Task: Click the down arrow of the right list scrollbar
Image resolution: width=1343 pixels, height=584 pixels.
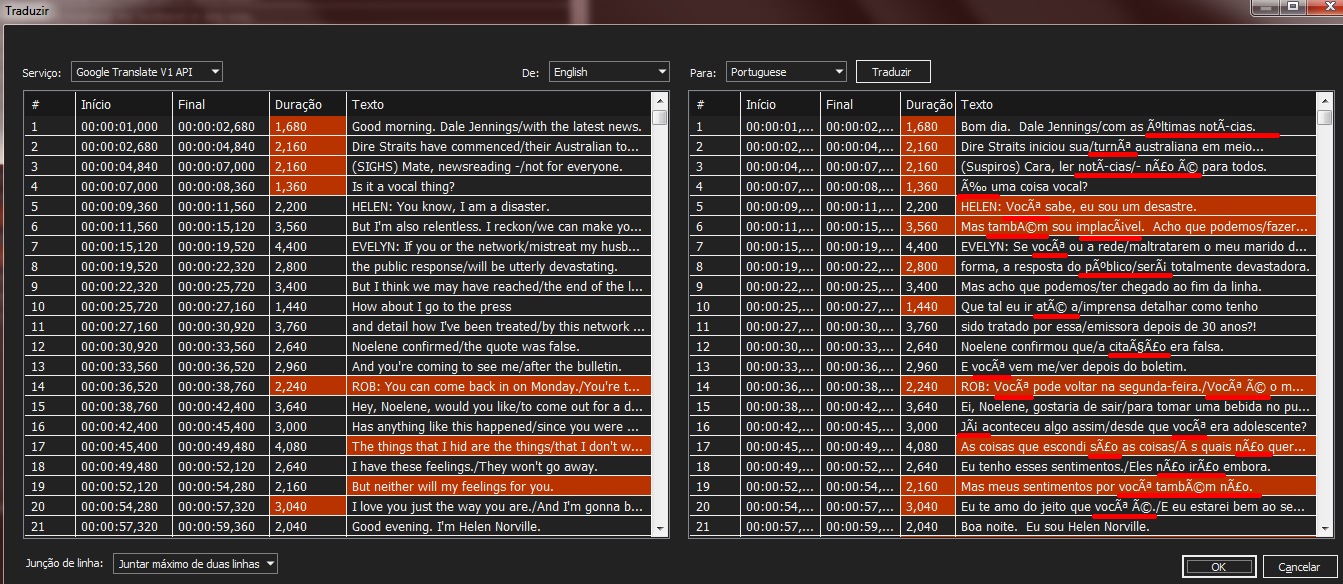Action: 1325,529
